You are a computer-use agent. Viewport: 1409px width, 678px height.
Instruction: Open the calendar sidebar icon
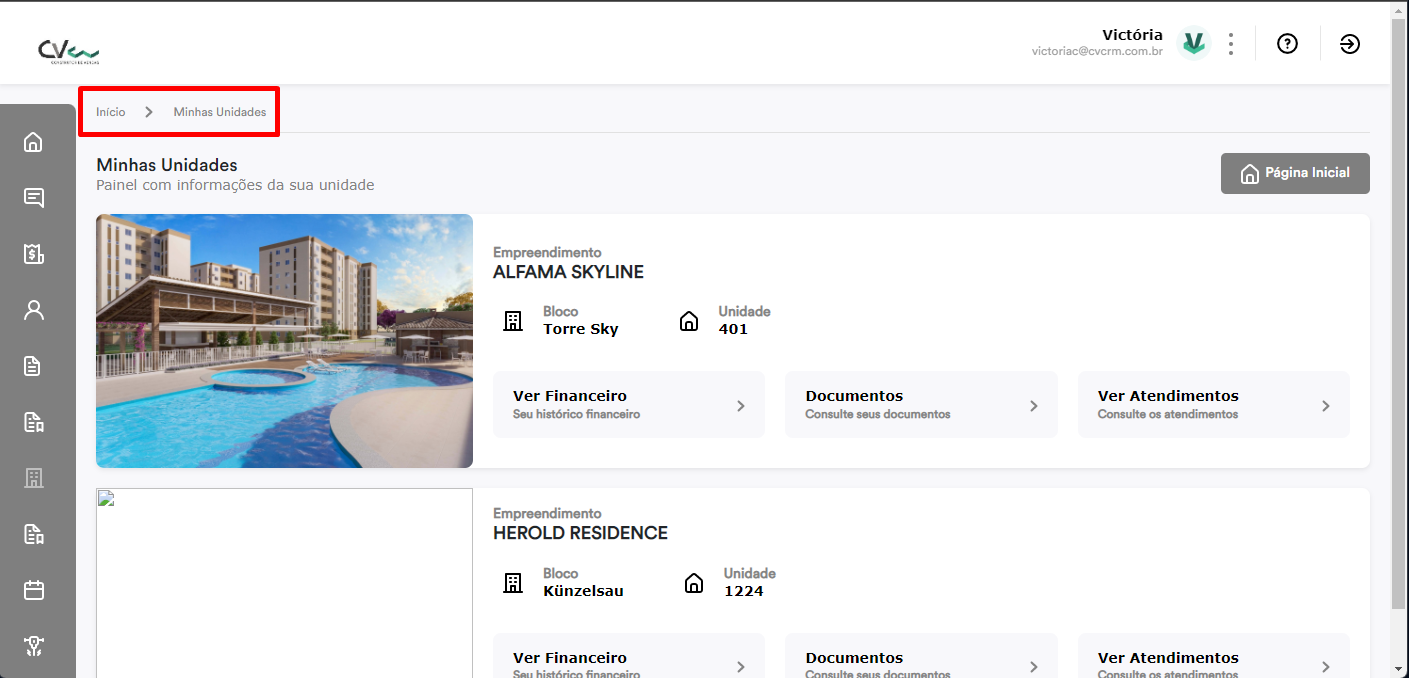click(x=34, y=590)
